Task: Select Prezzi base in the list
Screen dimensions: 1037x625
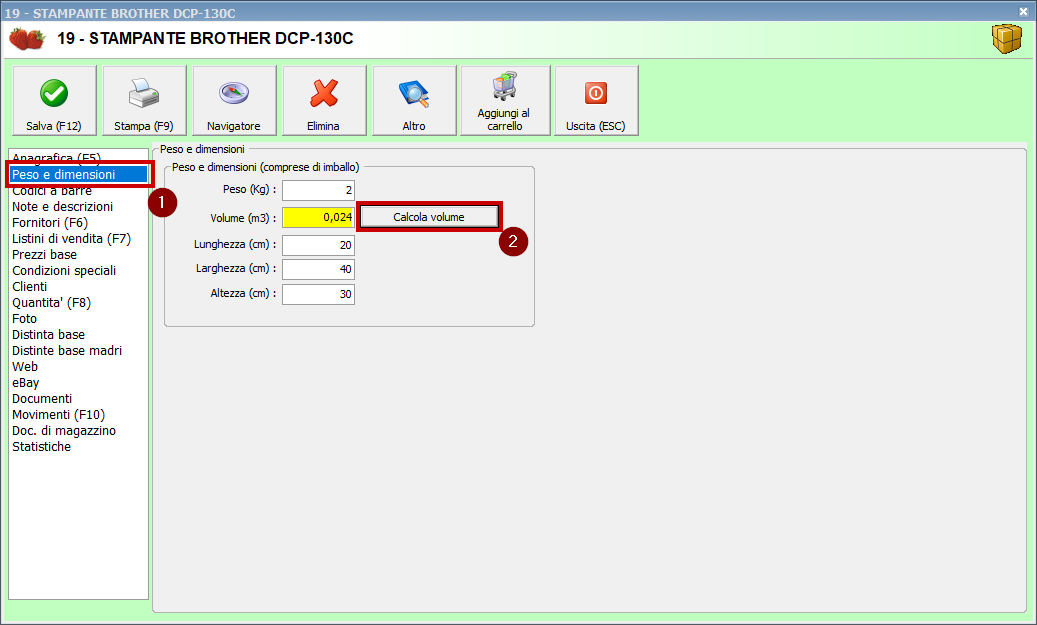Action: (x=44, y=255)
